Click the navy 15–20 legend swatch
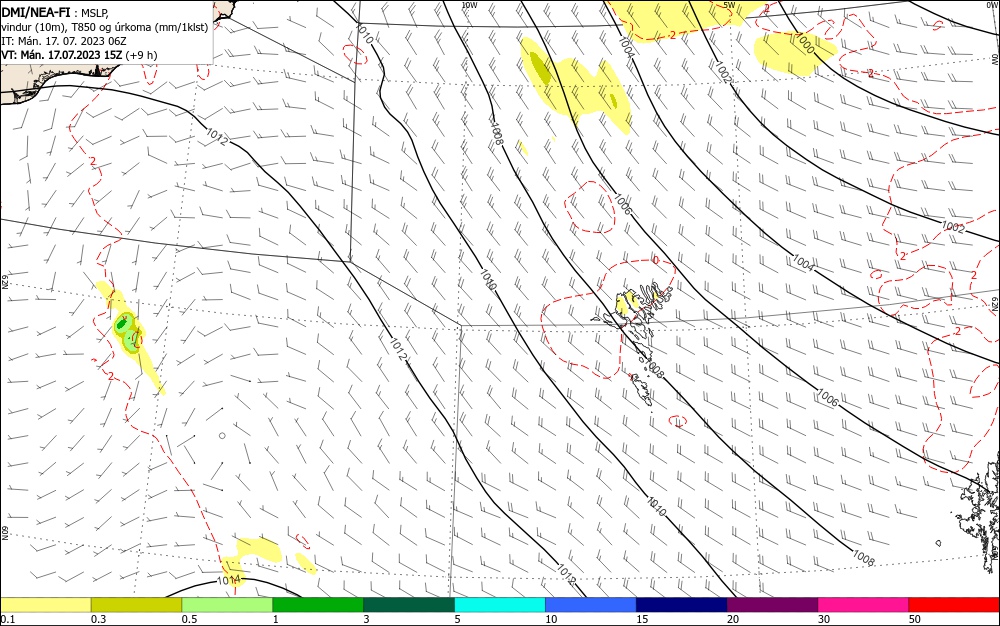The image size is (1000, 626). tap(682, 605)
